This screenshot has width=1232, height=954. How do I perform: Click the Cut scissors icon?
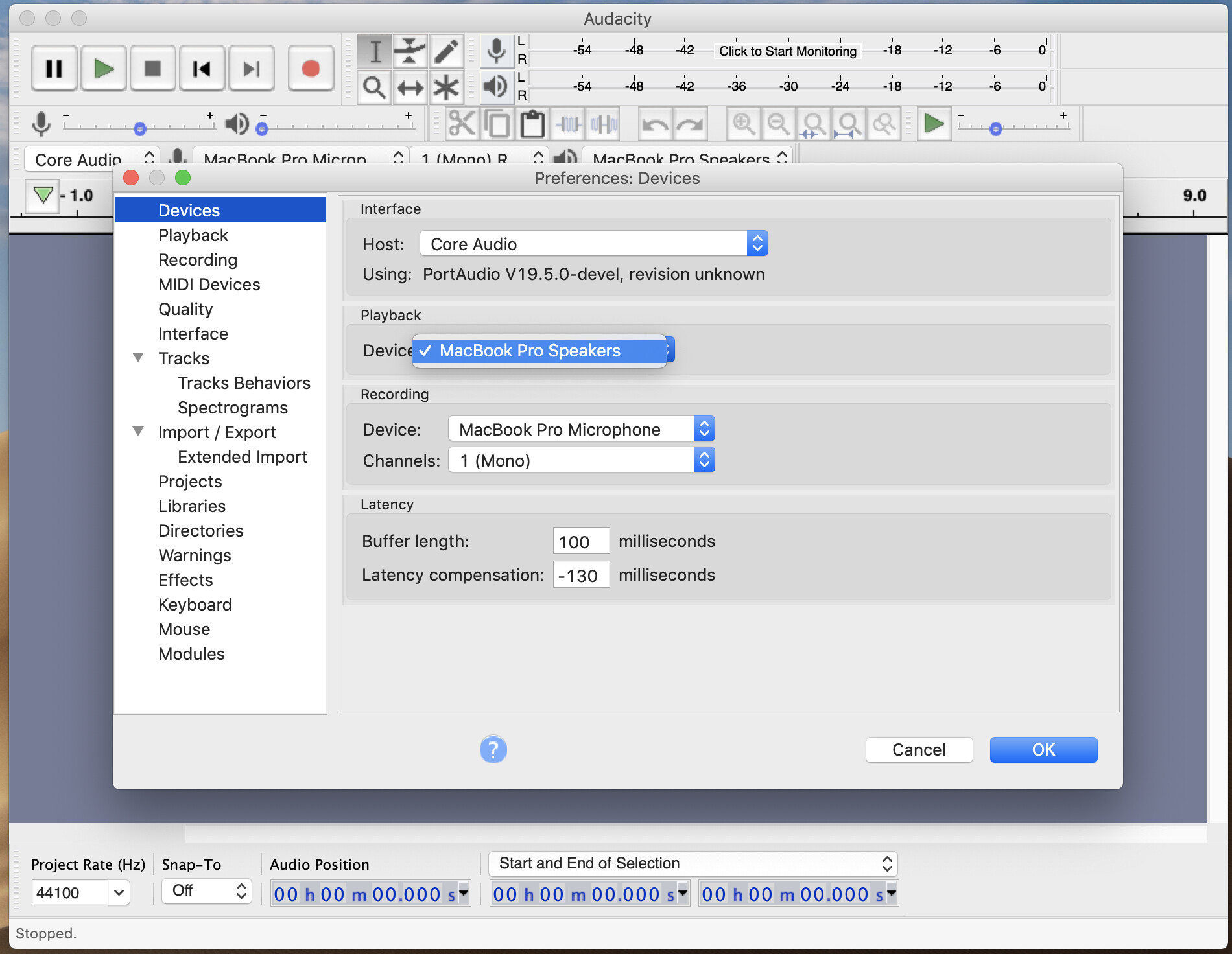pos(462,124)
